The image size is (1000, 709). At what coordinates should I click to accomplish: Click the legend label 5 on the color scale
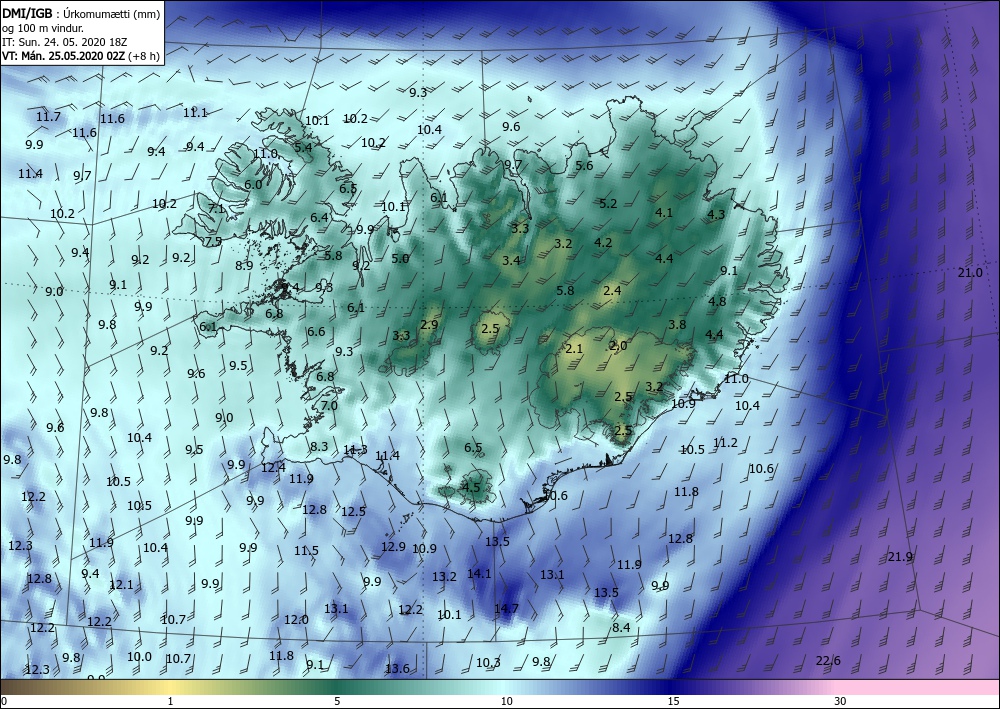coord(337,701)
